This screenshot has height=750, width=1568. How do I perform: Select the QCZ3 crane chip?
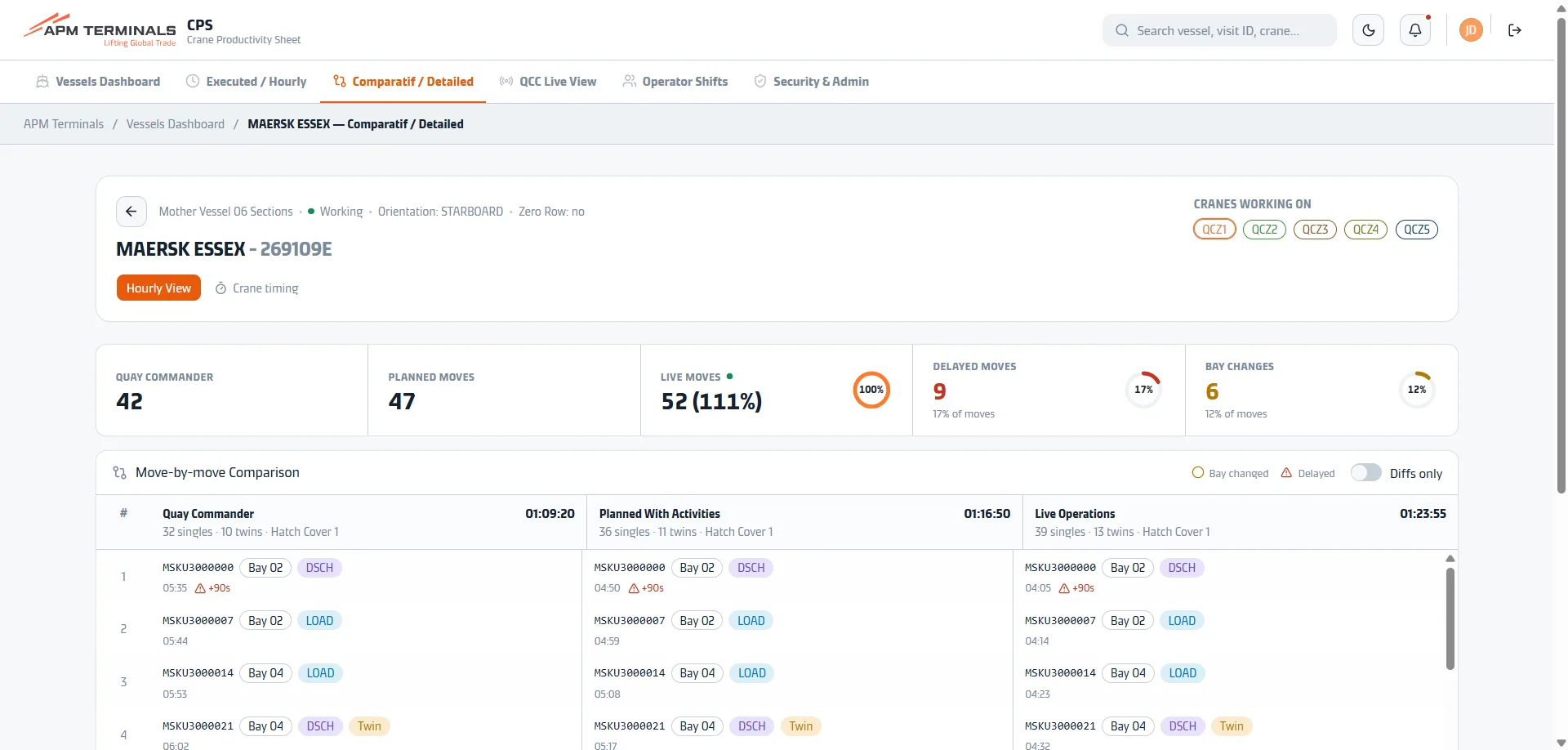[1315, 230]
